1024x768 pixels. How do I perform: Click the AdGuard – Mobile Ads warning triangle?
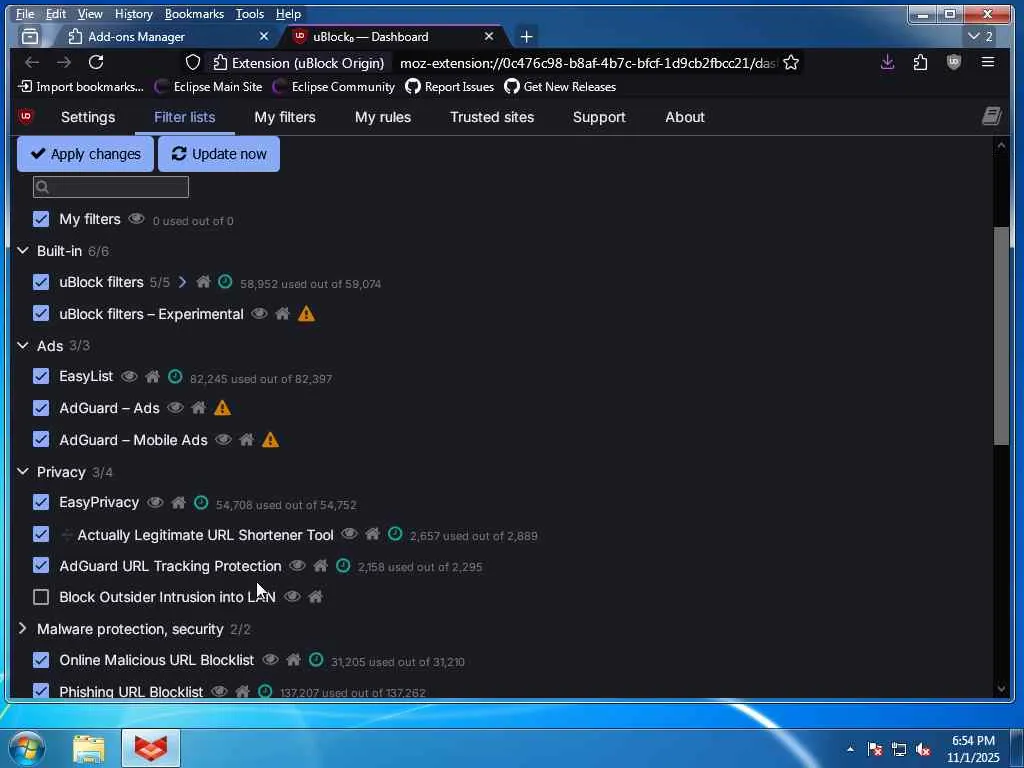(270, 440)
